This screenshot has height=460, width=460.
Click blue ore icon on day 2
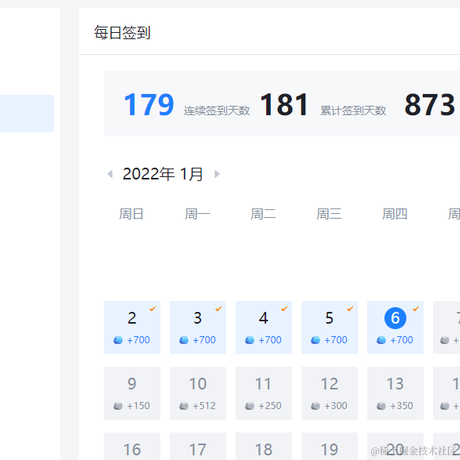[x=118, y=340]
